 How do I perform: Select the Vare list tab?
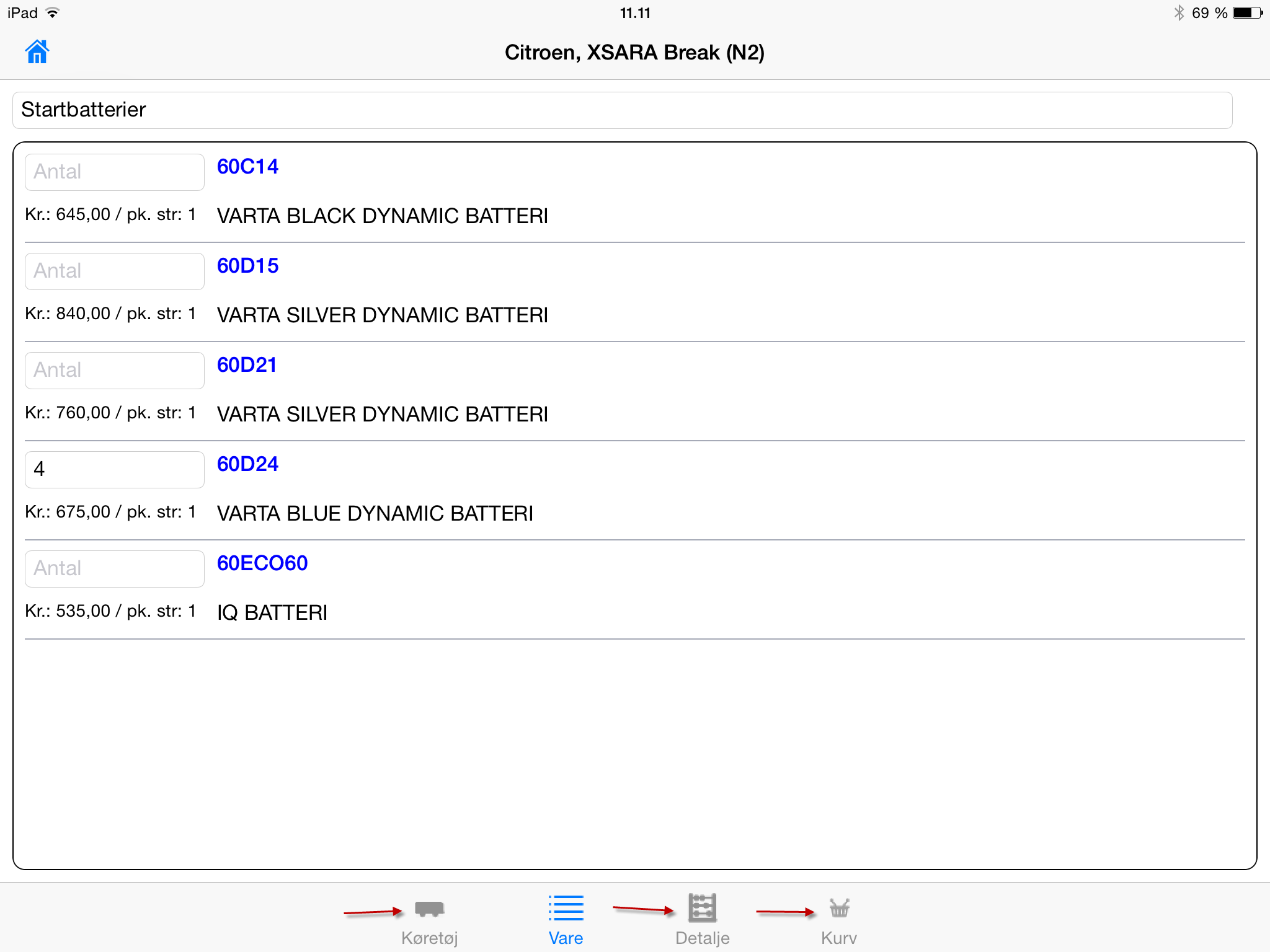pos(566,920)
